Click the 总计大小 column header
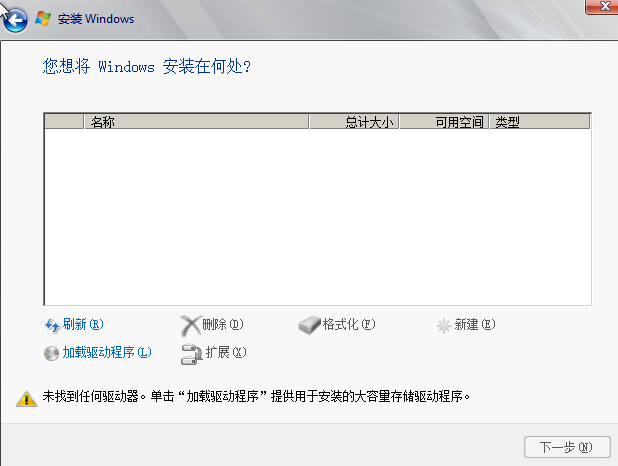618x466 pixels. pos(354,122)
